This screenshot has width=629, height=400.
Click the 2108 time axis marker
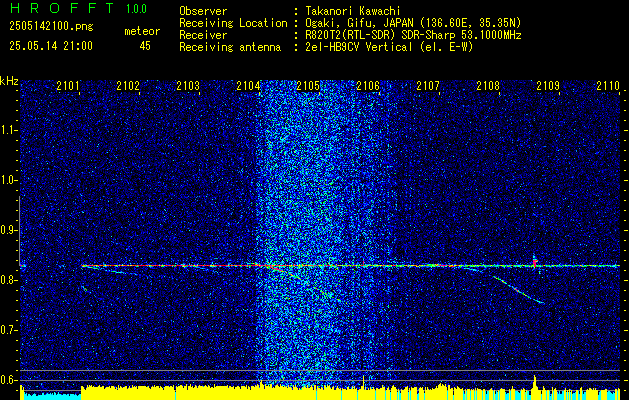tap(488, 85)
